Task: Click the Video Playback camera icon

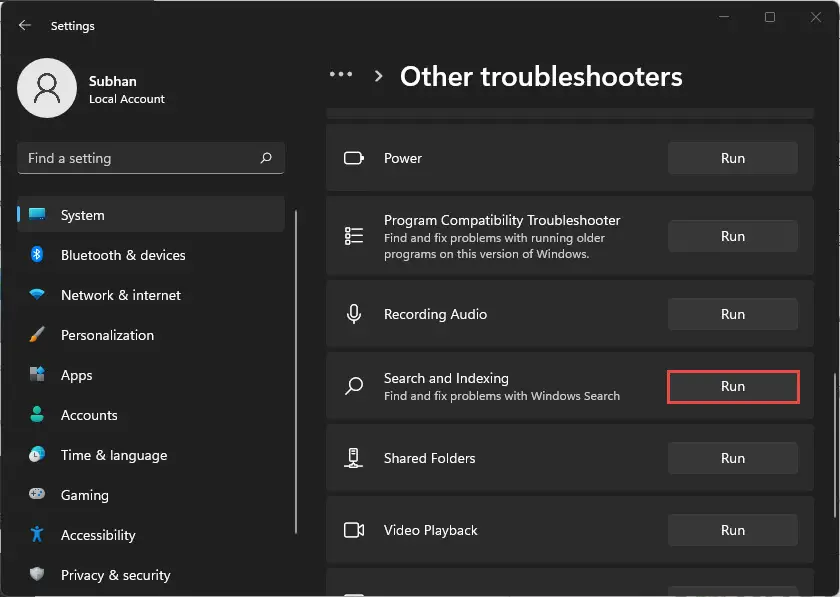Action: pos(354,530)
